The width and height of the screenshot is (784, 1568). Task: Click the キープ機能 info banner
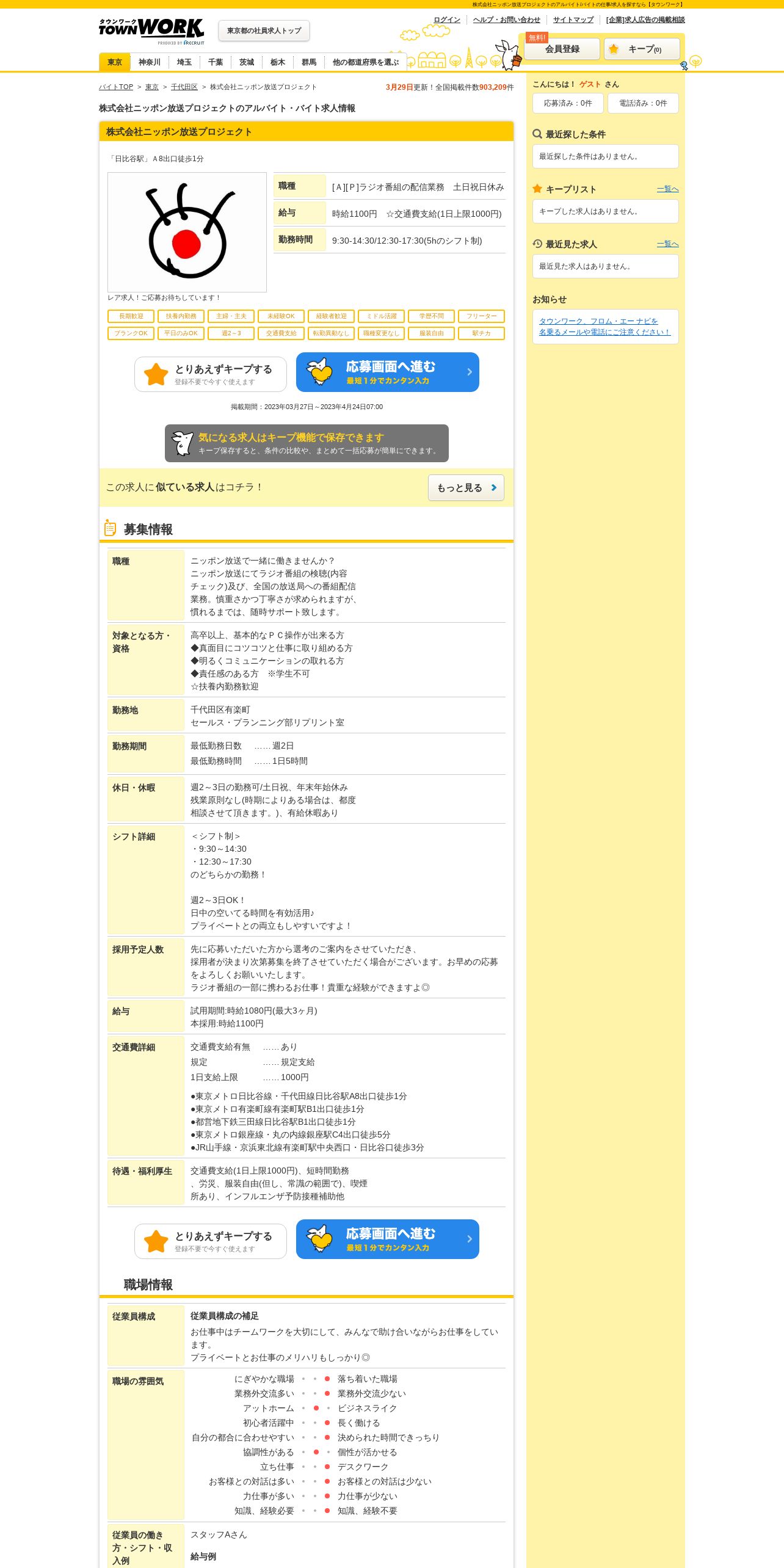tap(307, 443)
